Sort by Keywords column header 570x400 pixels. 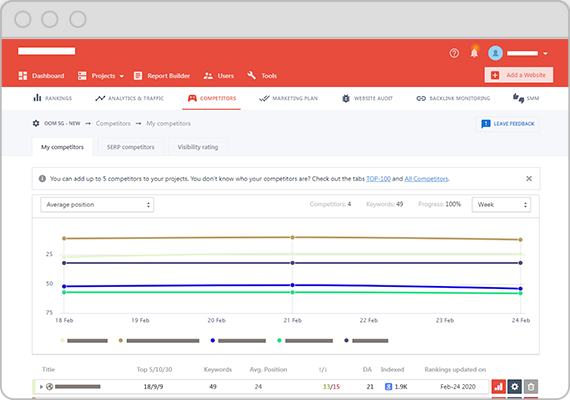pos(217,369)
